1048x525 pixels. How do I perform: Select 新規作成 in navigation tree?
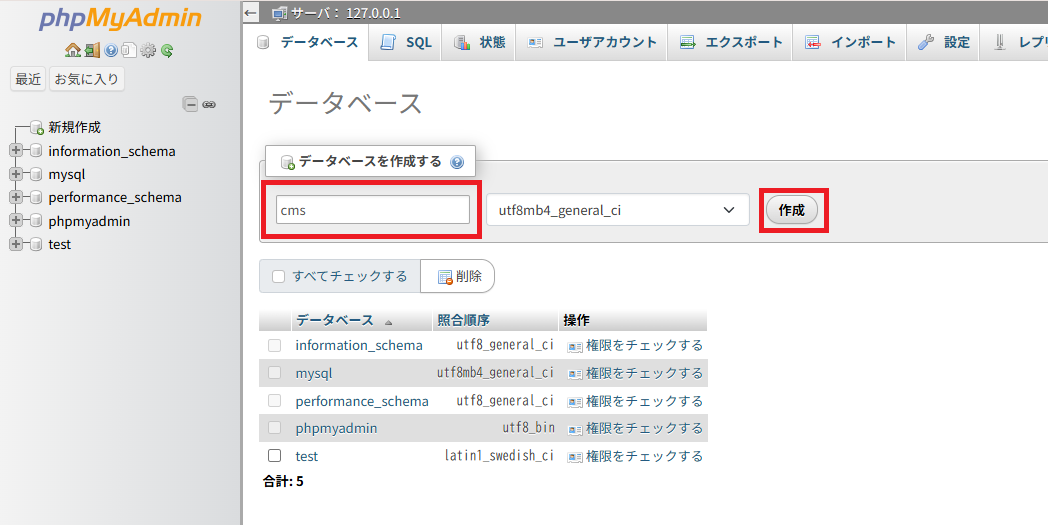pos(74,127)
